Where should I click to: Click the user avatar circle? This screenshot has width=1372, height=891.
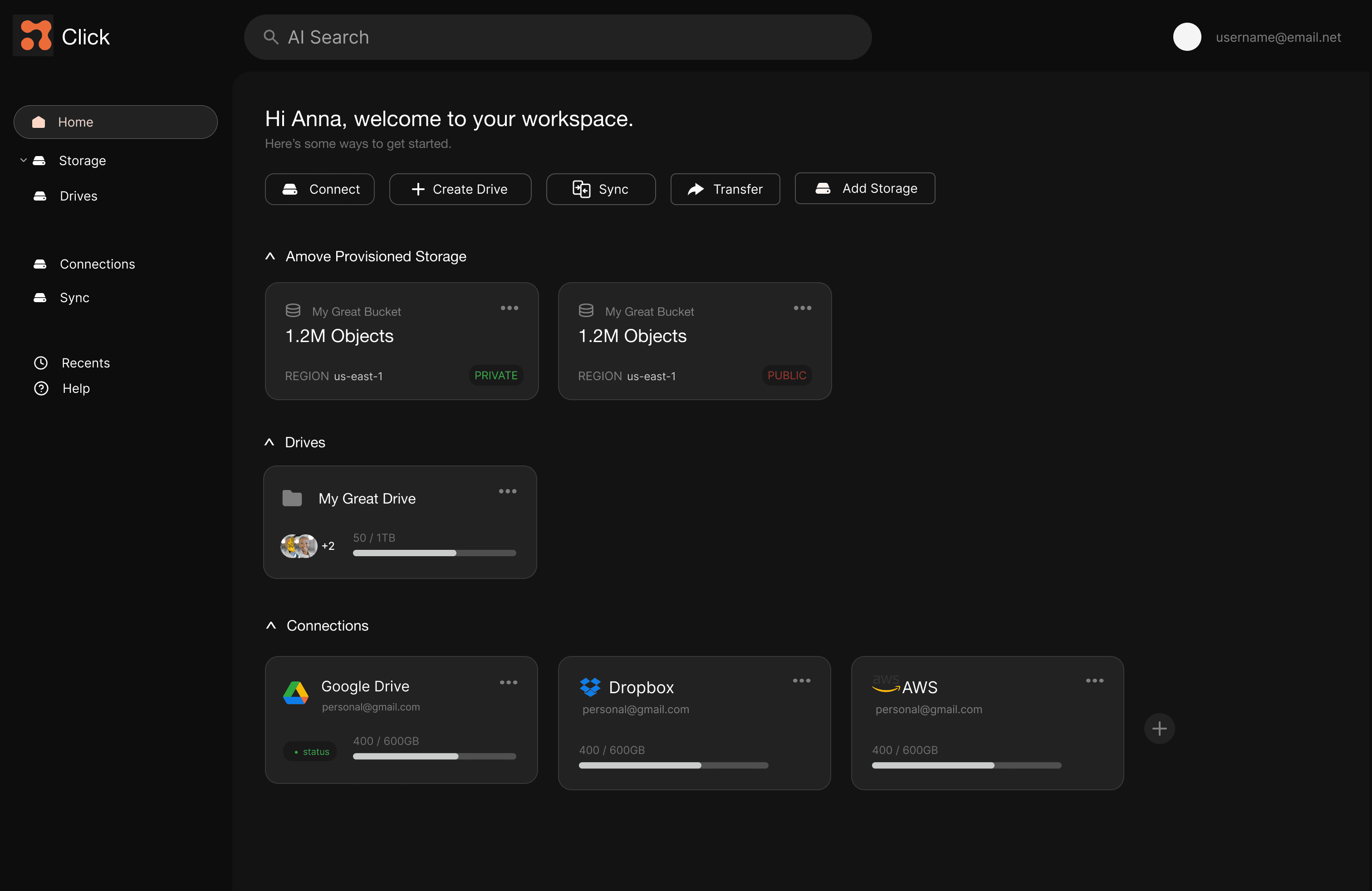point(1186,37)
